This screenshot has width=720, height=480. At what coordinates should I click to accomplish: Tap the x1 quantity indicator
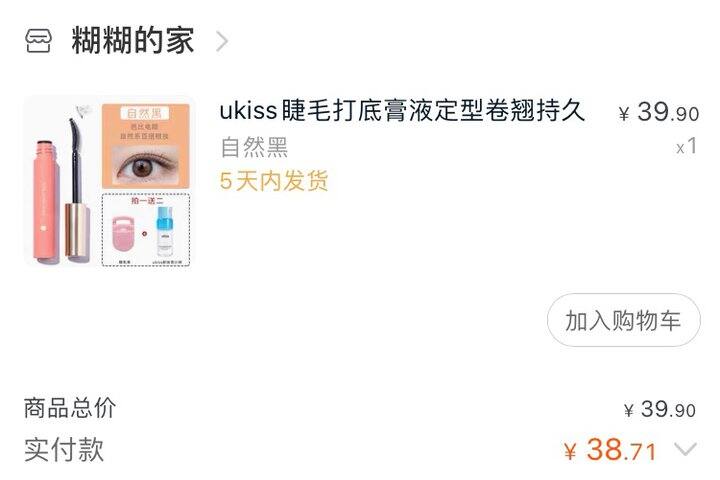[x=686, y=147]
